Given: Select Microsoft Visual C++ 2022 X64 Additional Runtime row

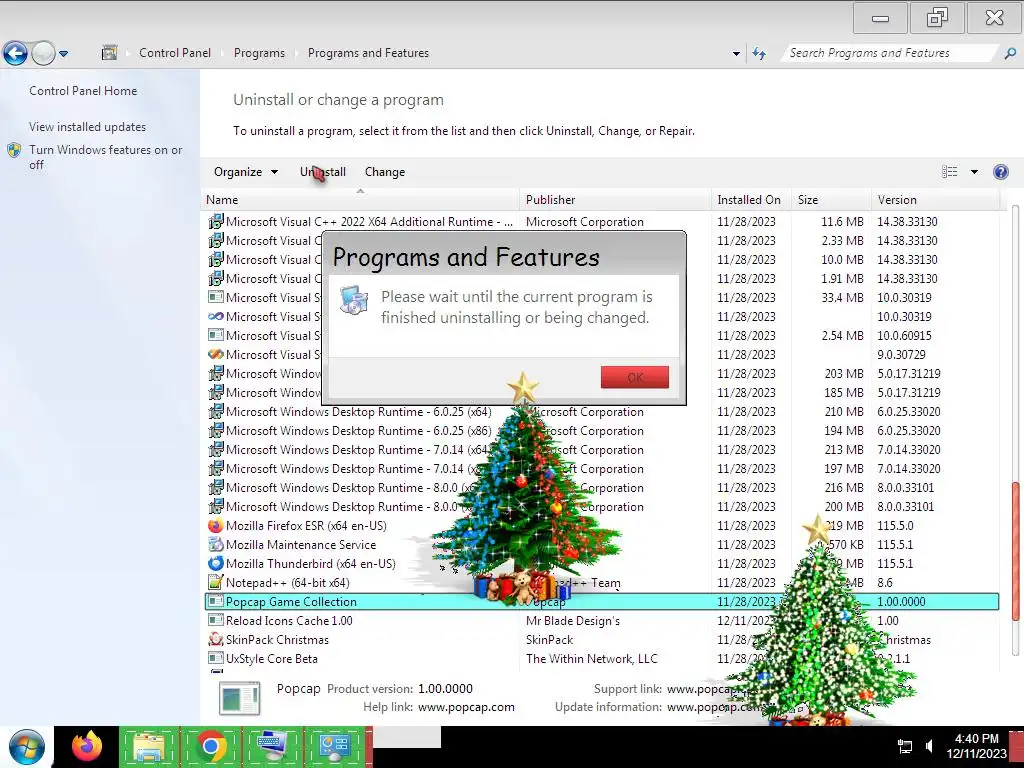Looking at the screenshot, I should tap(602, 222).
